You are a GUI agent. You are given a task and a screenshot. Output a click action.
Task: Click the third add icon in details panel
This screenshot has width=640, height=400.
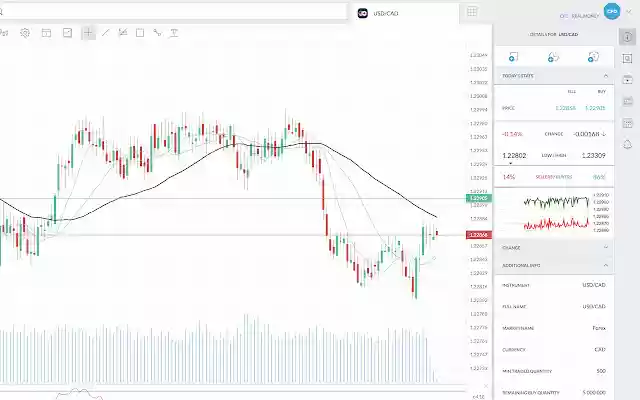coord(593,57)
